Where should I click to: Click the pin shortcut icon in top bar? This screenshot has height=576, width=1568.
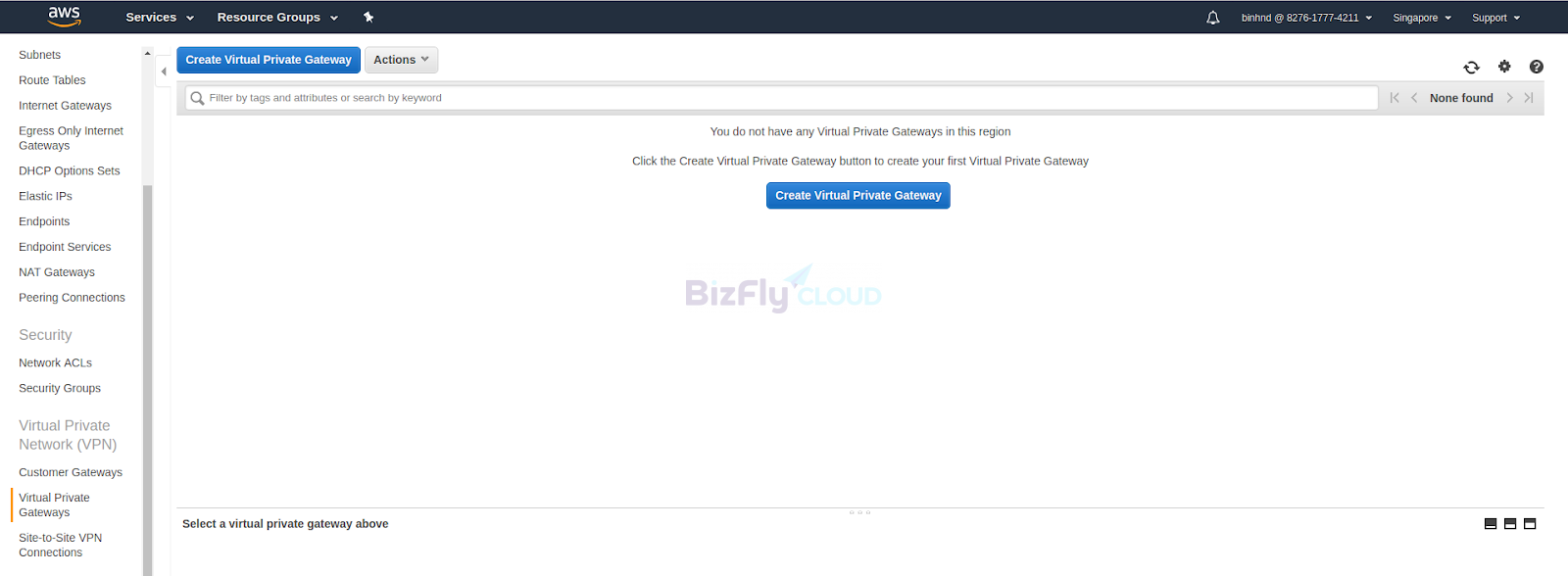(x=368, y=17)
